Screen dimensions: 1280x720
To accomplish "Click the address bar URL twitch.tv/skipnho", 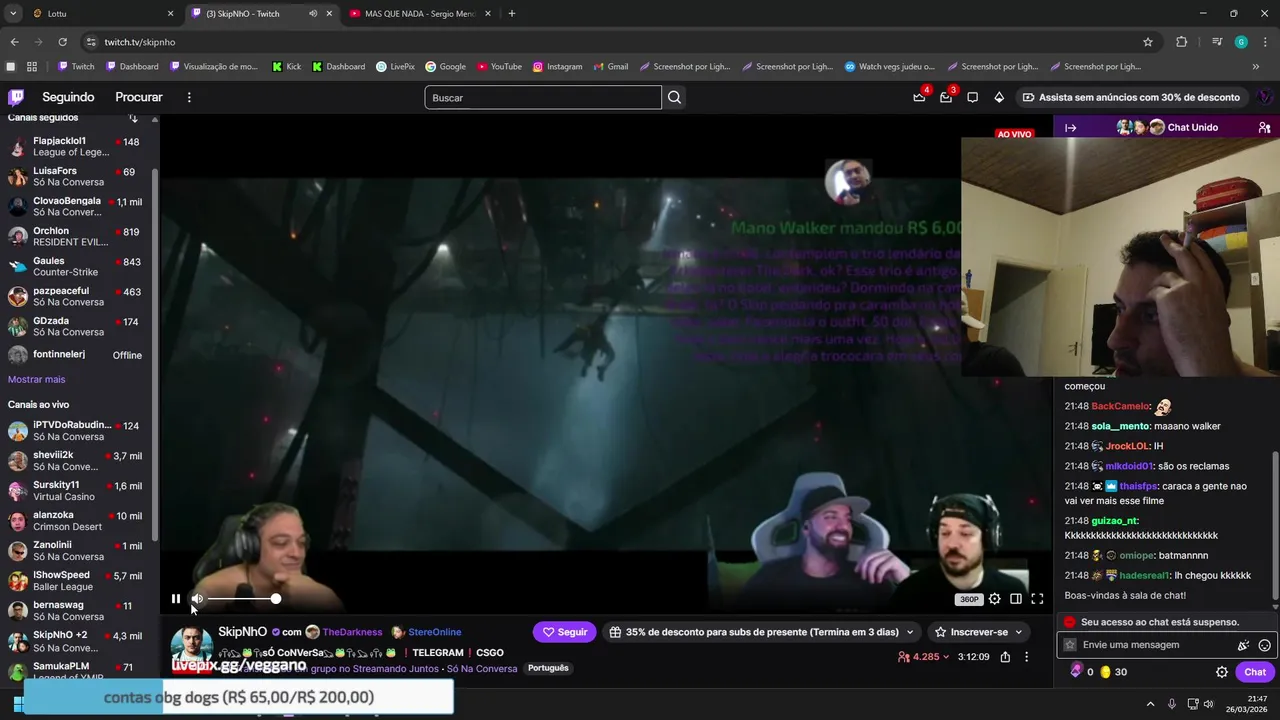I will [140, 42].
